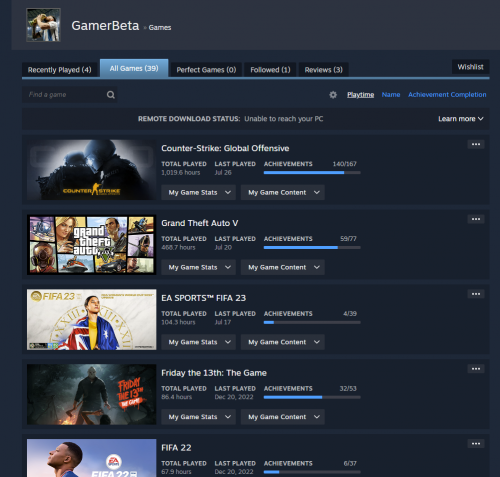Image resolution: width=500 pixels, height=477 pixels.
Task: Open the gear settings icon near Playtime
Action: point(333,95)
